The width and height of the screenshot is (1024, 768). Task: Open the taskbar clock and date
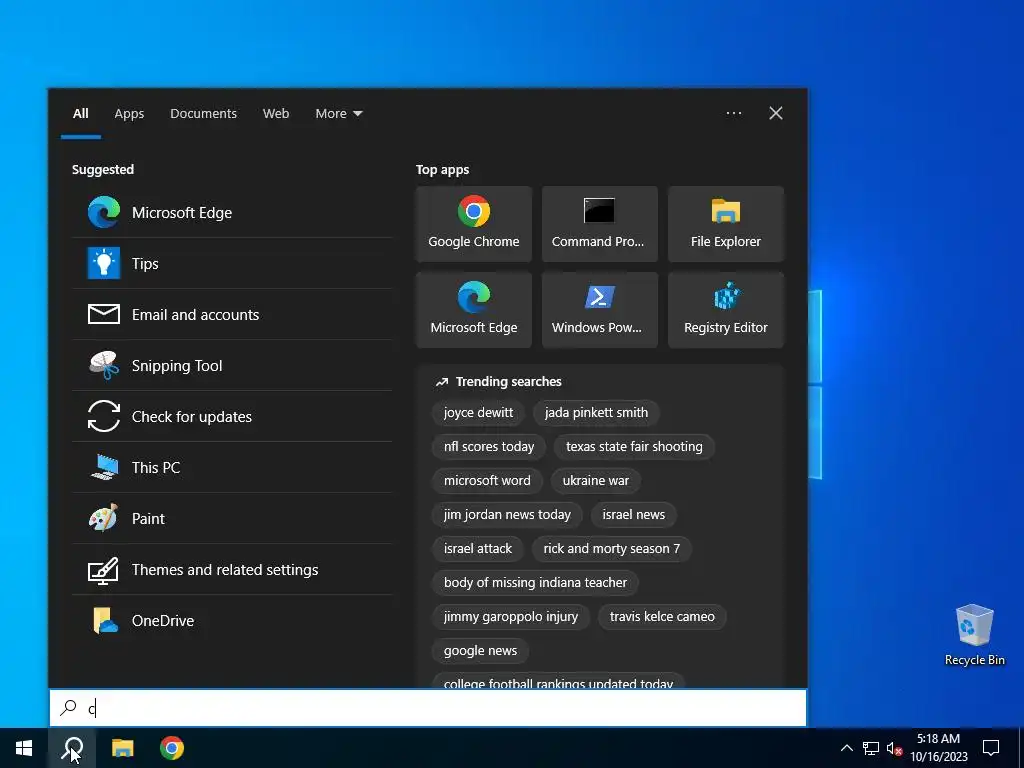tap(938, 748)
